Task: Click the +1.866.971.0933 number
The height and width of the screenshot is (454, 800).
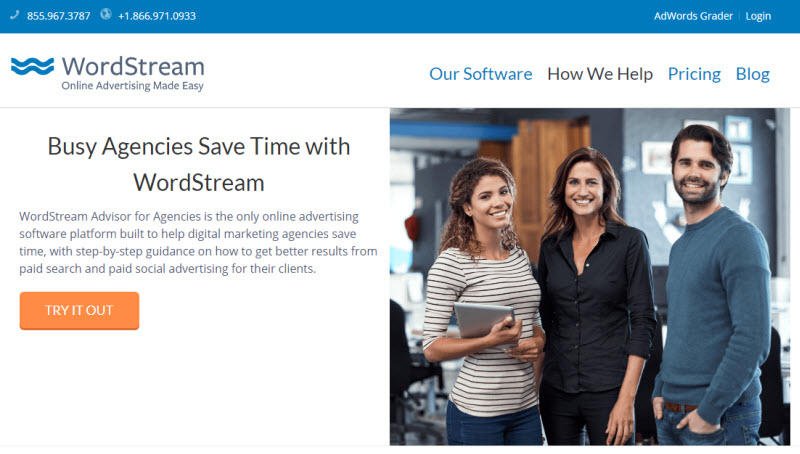Action: click(157, 16)
